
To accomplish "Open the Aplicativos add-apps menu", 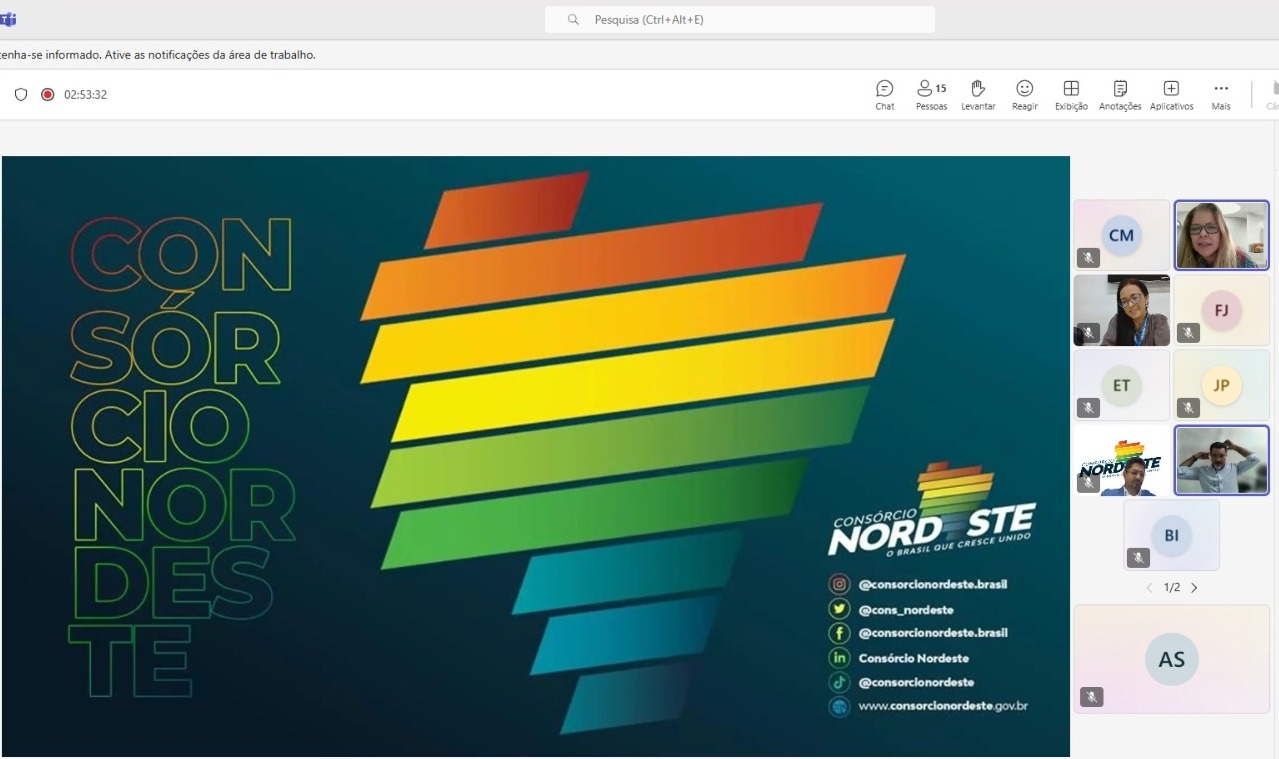I will coord(1171,95).
